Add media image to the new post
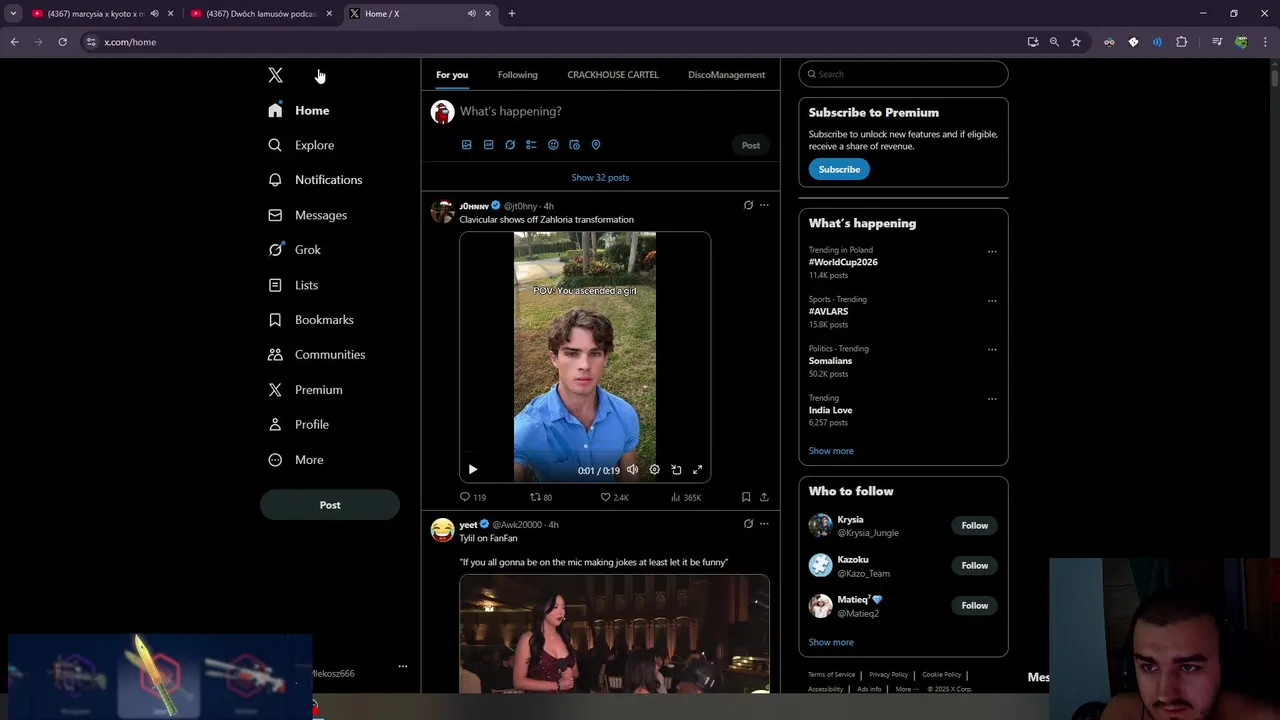 [466, 145]
